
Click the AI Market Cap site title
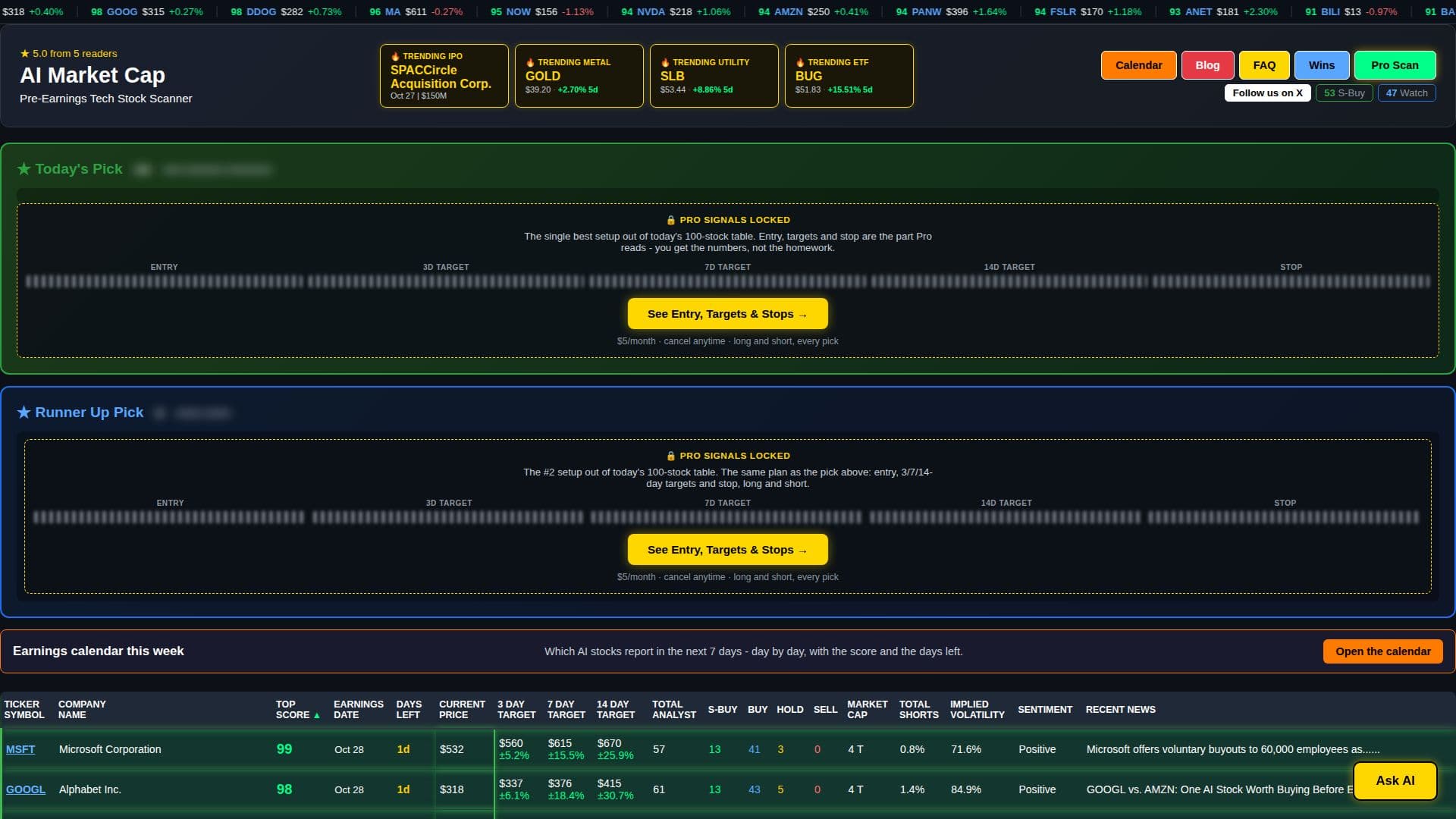pyautogui.click(x=93, y=75)
